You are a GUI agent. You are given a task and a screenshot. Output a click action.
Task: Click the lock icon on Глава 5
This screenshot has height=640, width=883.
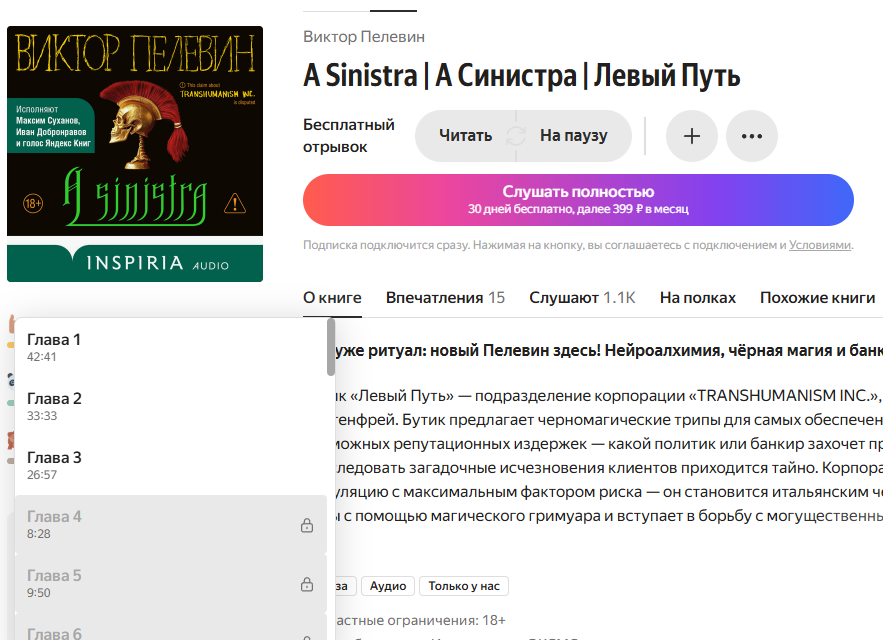[307, 584]
